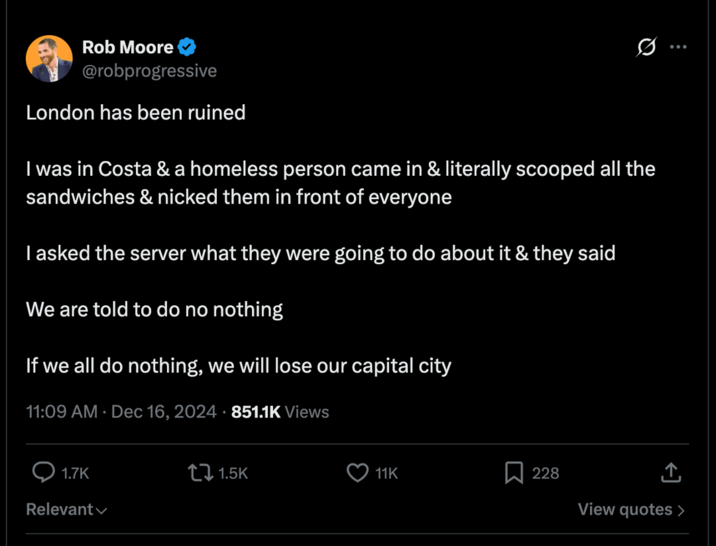Image resolution: width=716 pixels, height=546 pixels.
Task: Click the 851.1K Views counter
Action: pyautogui.click(x=280, y=411)
